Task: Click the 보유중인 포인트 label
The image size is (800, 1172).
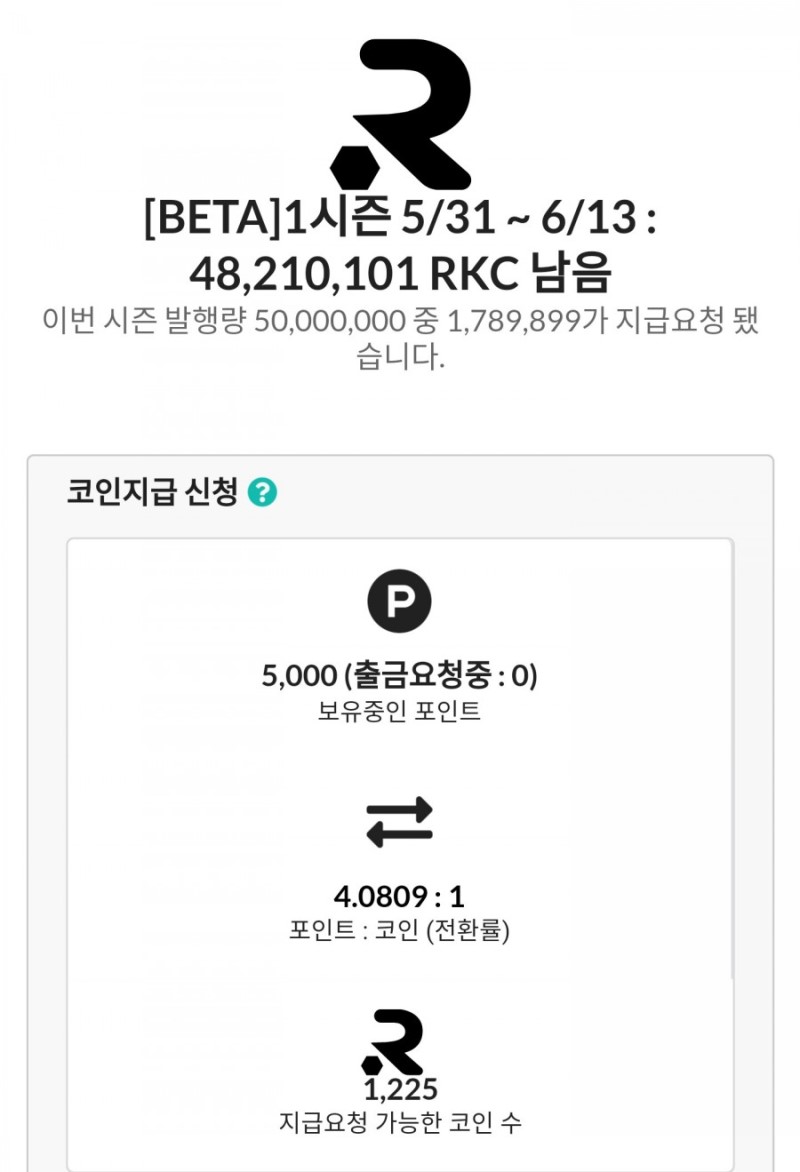Action: click(x=399, y=712)
